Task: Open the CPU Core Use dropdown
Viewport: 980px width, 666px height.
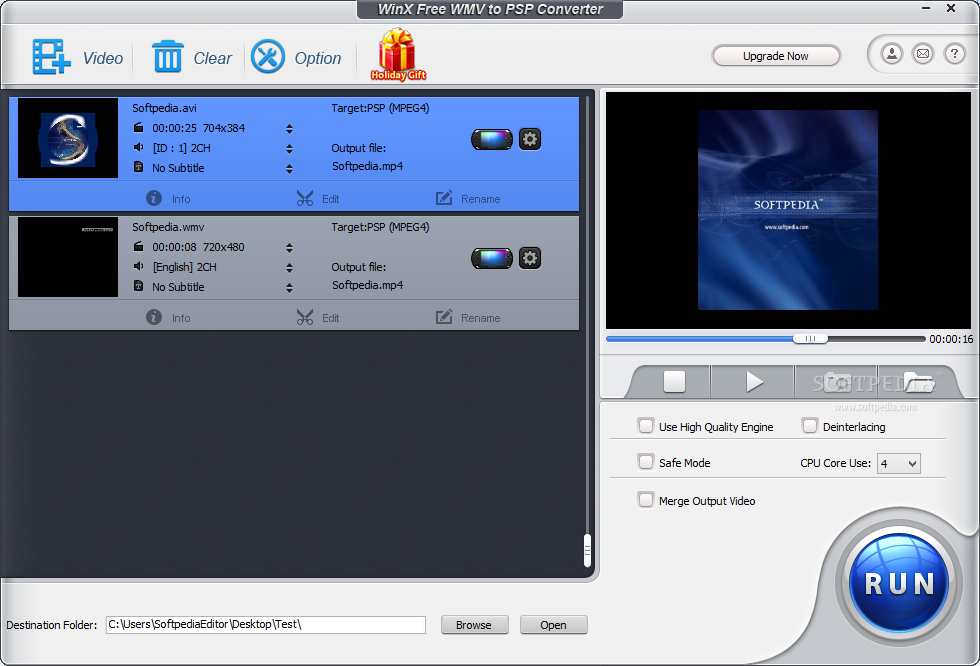Action: click(899, 464)
